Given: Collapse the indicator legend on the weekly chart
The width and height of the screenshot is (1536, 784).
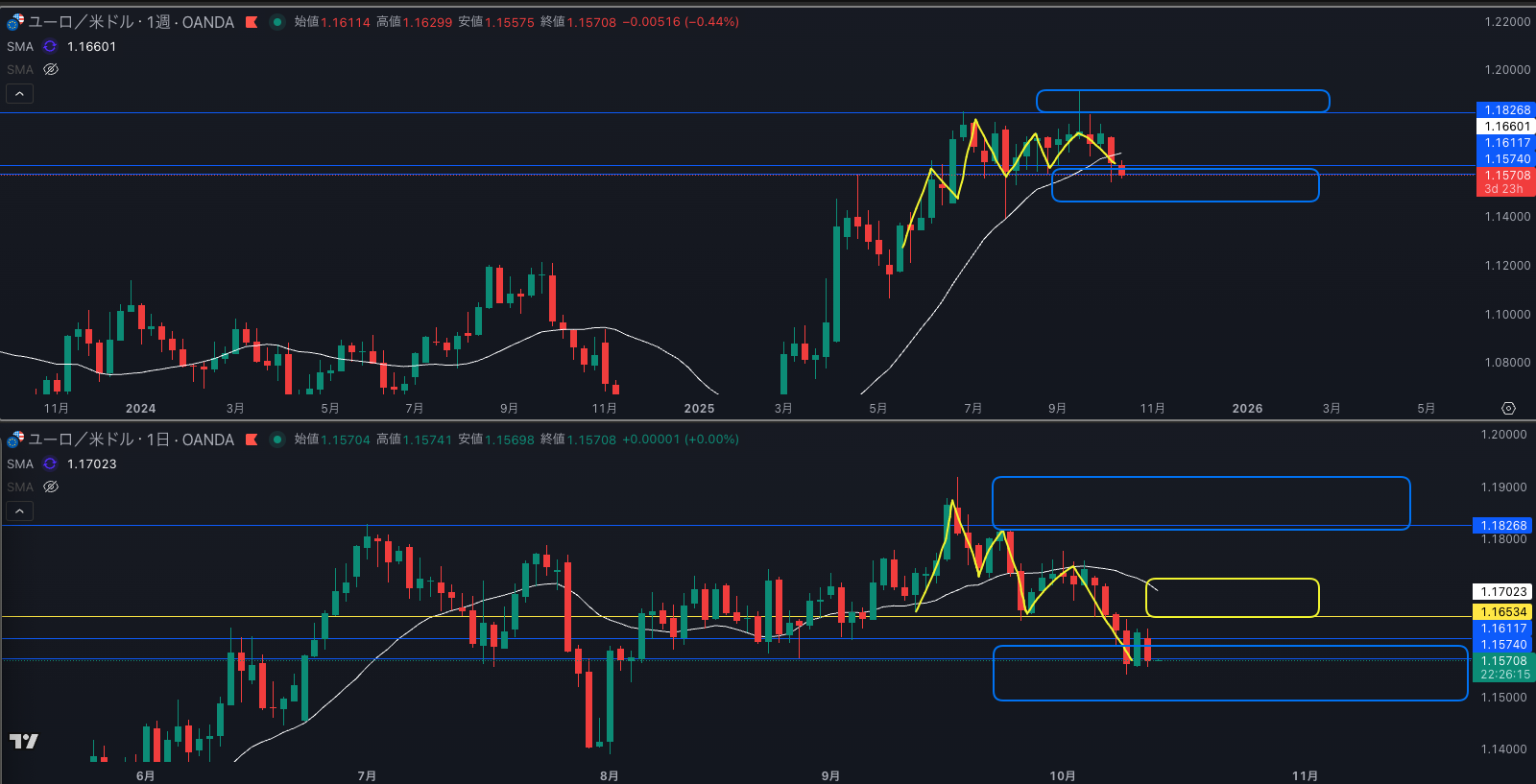Looking at the screenshot, I should point(19,93).
